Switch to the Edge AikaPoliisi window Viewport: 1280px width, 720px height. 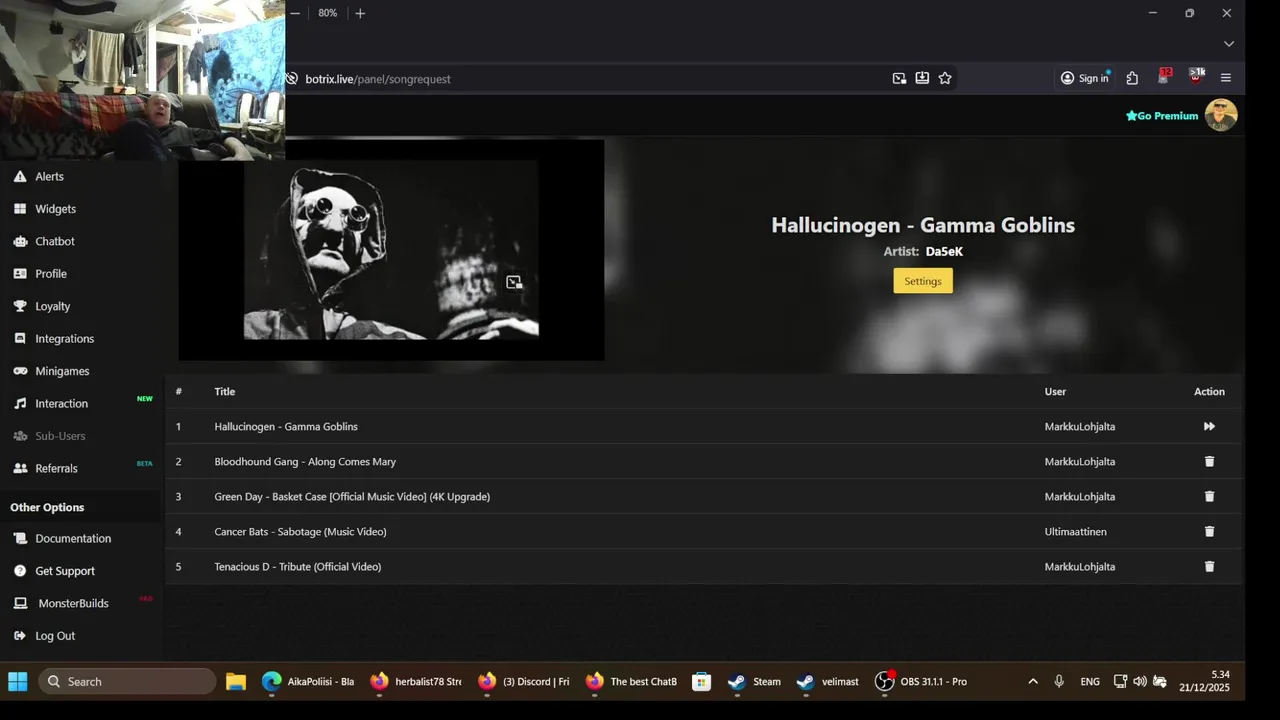click(x=308, y=682)
